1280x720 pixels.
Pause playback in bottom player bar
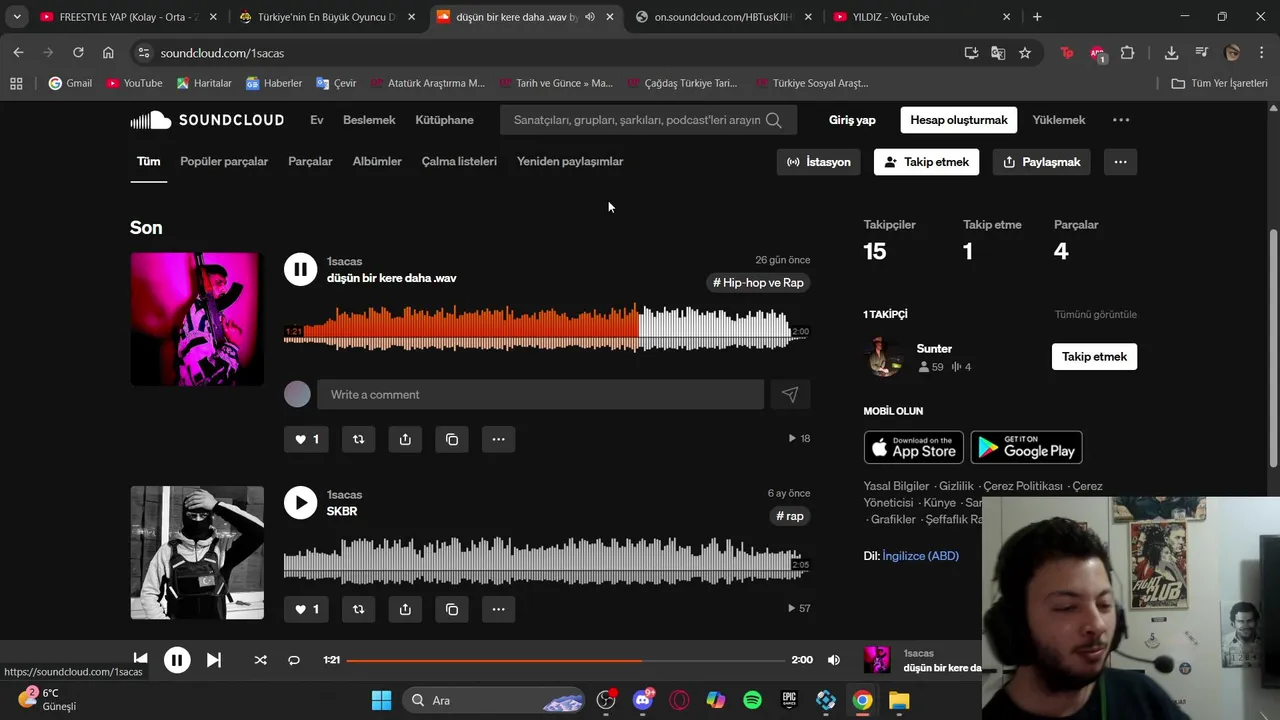(177, 660)
